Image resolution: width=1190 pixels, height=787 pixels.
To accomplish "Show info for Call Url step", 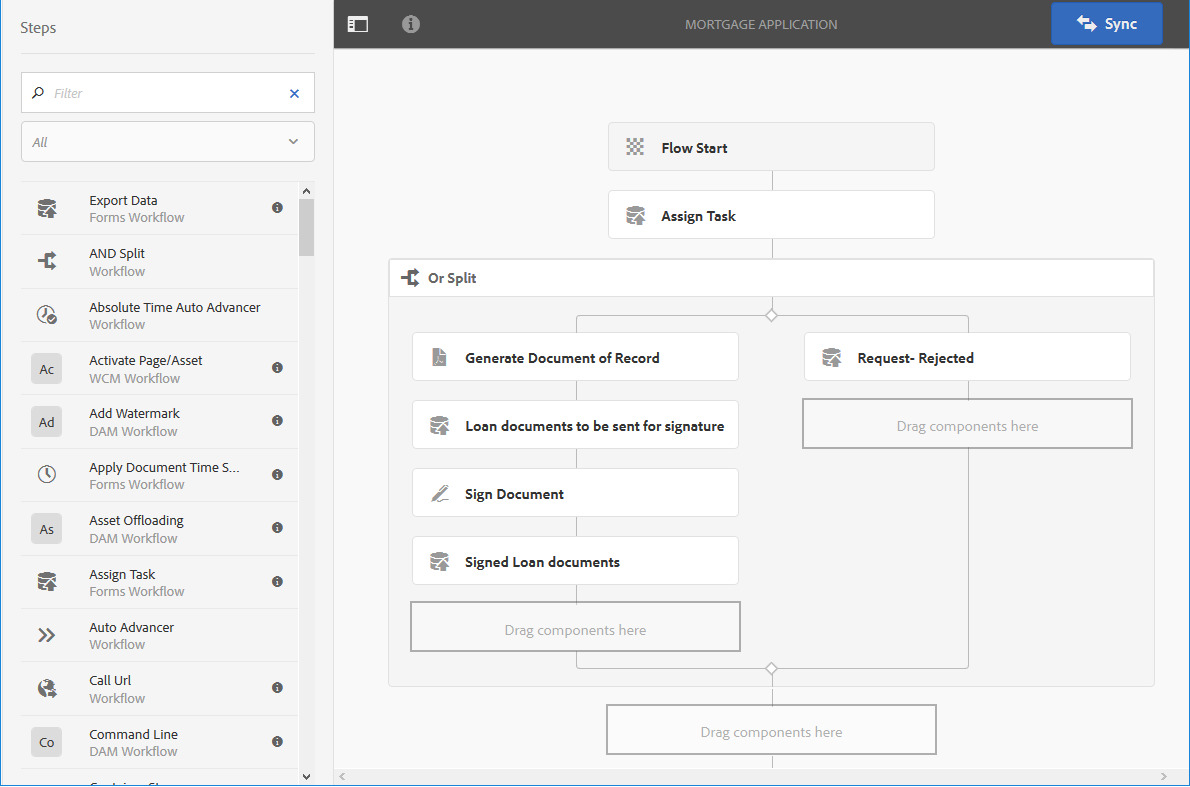I will pyautogui.click(x=278, y=688).
